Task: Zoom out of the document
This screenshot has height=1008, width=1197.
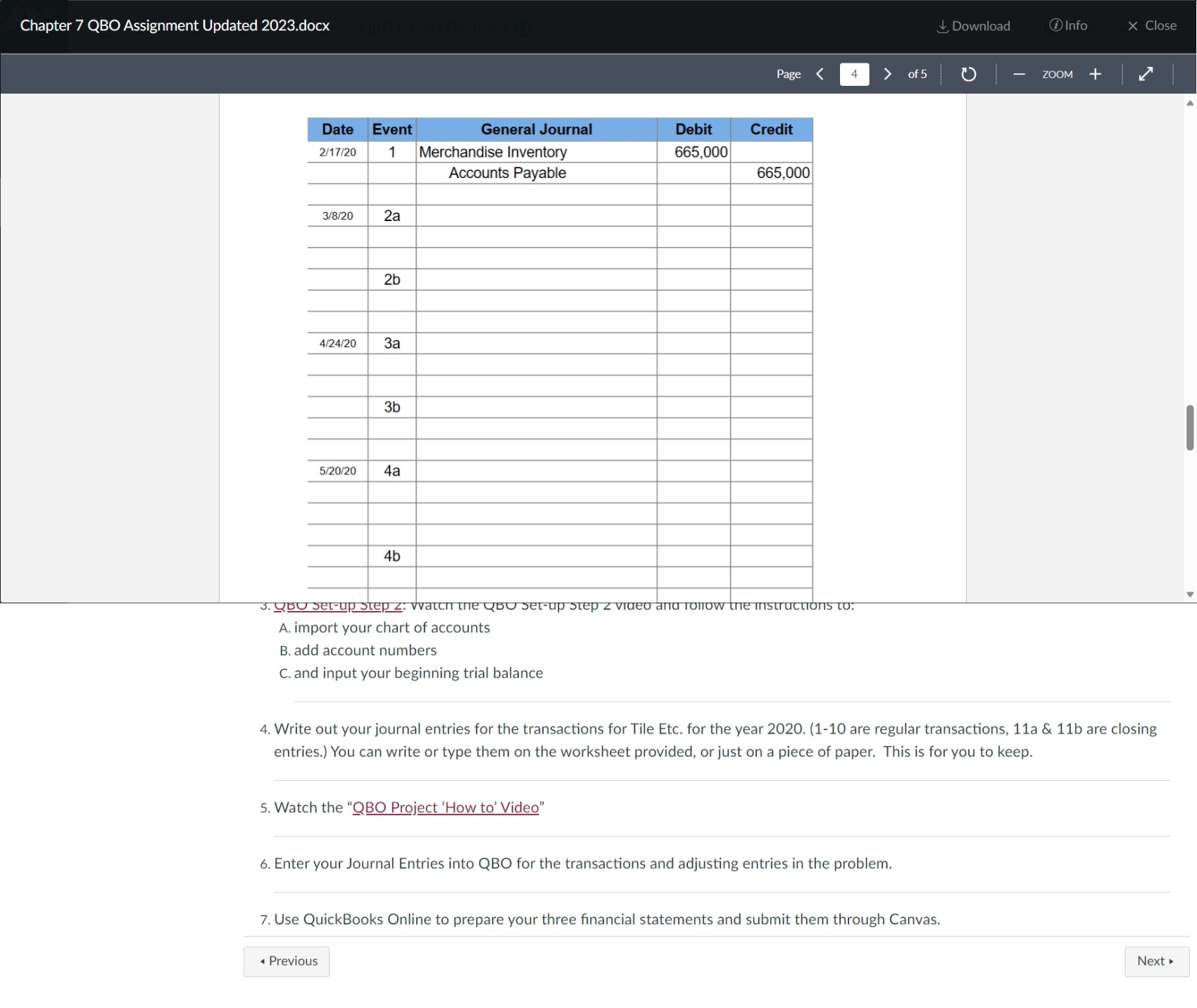Action: click(1019, 74)
